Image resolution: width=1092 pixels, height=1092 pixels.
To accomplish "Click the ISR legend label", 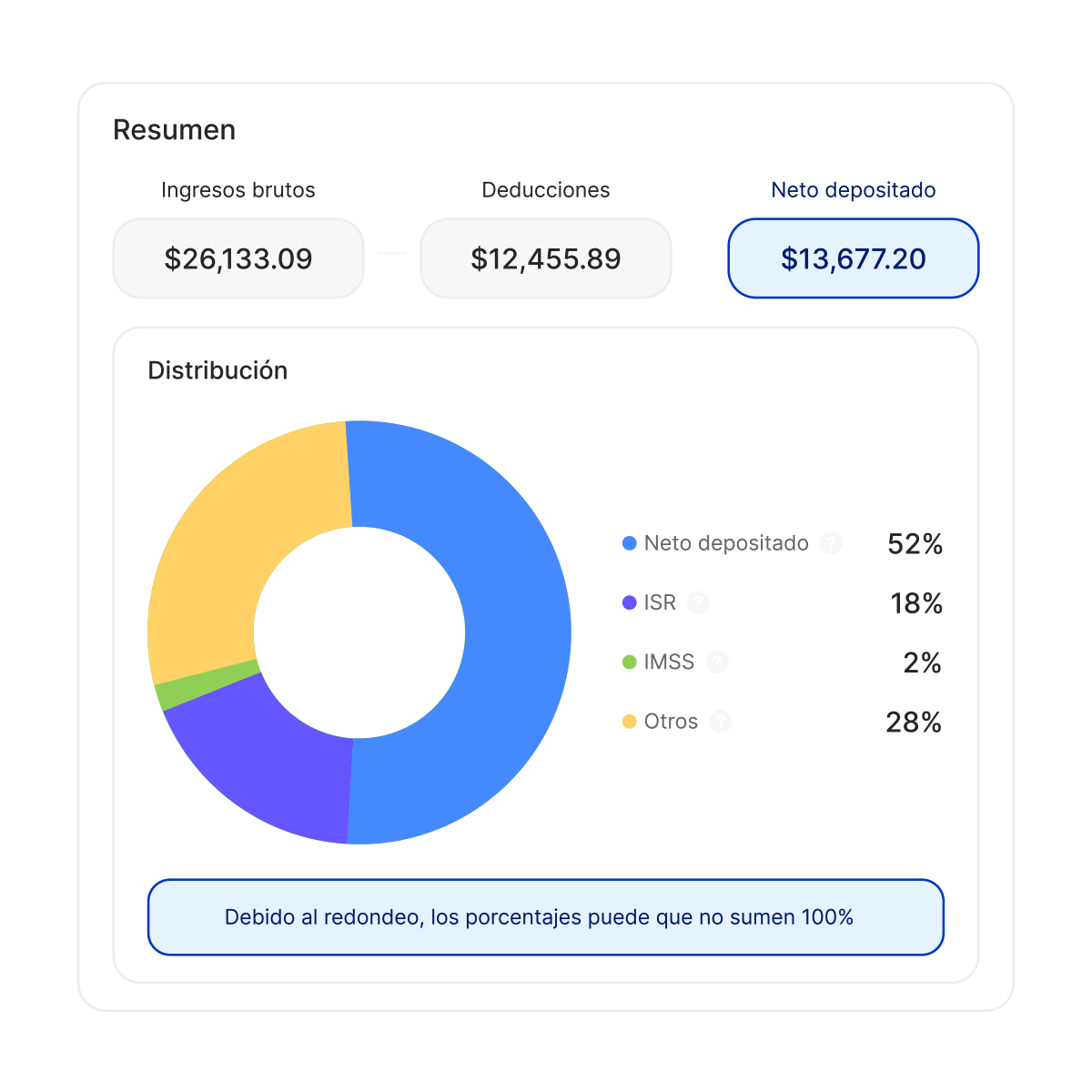I will coord(660,602).
